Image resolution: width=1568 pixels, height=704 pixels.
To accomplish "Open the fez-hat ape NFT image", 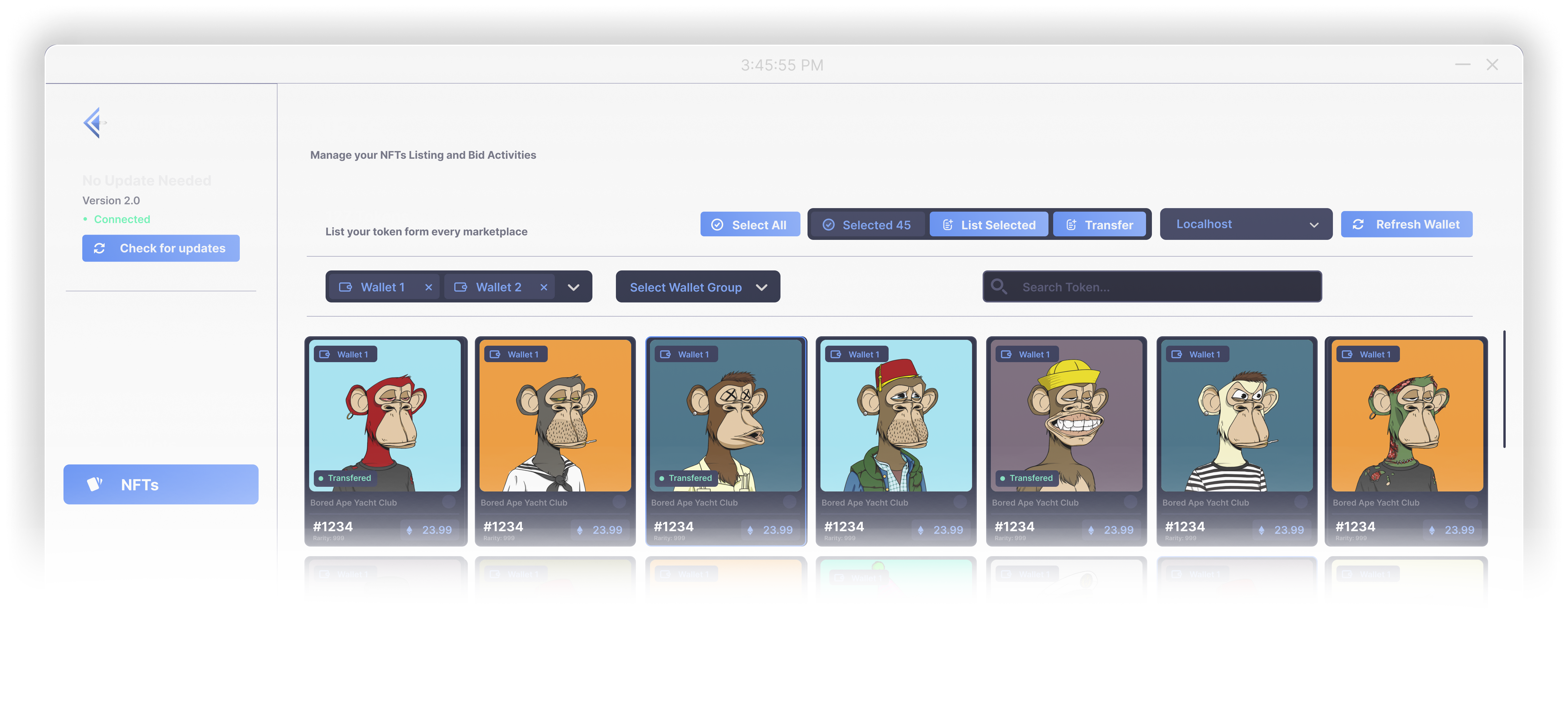I will pos(896,415).
